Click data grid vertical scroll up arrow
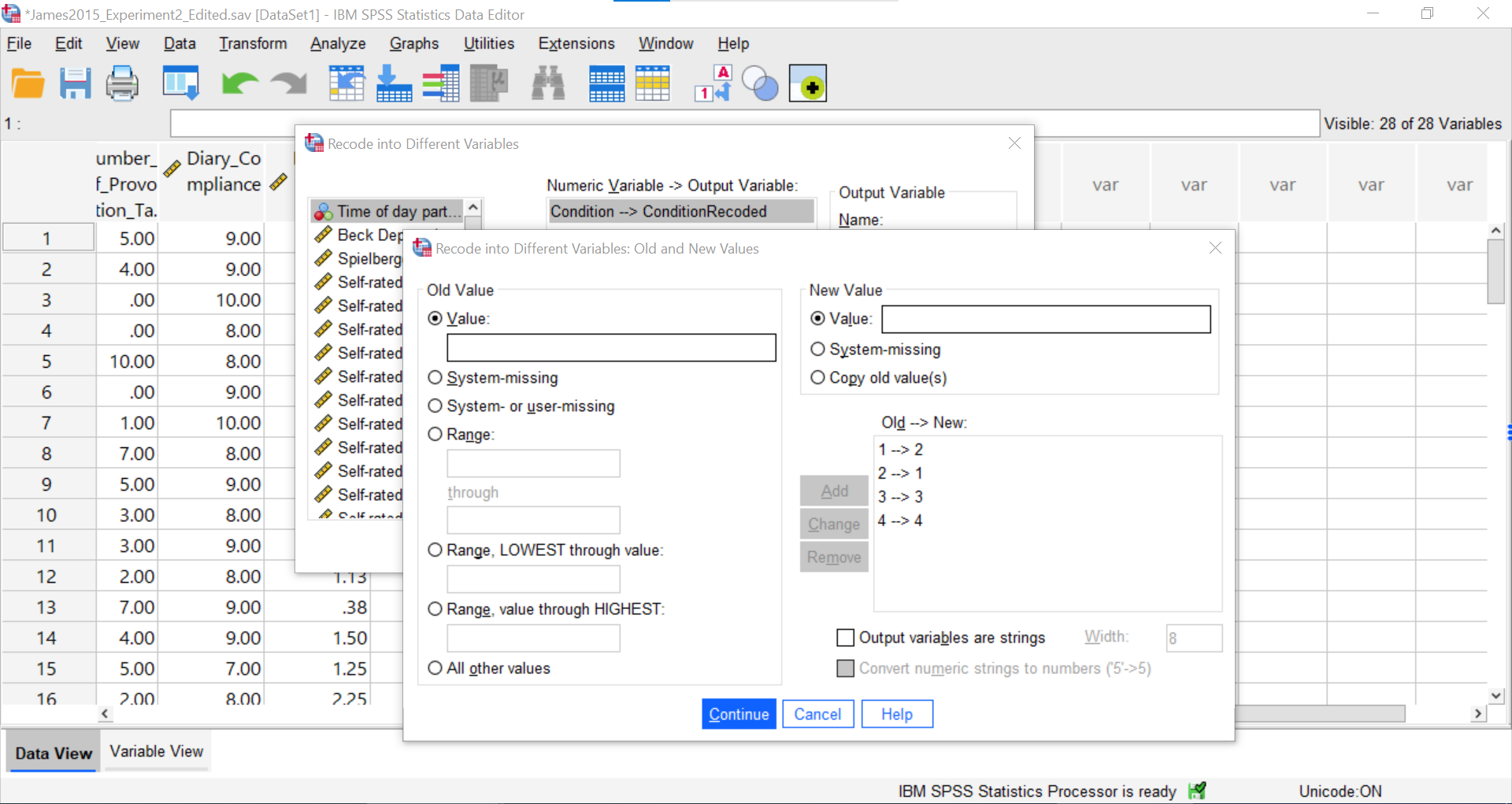Image resolution: width=1512 pixels, height=804 pixels. [1496, 231]
